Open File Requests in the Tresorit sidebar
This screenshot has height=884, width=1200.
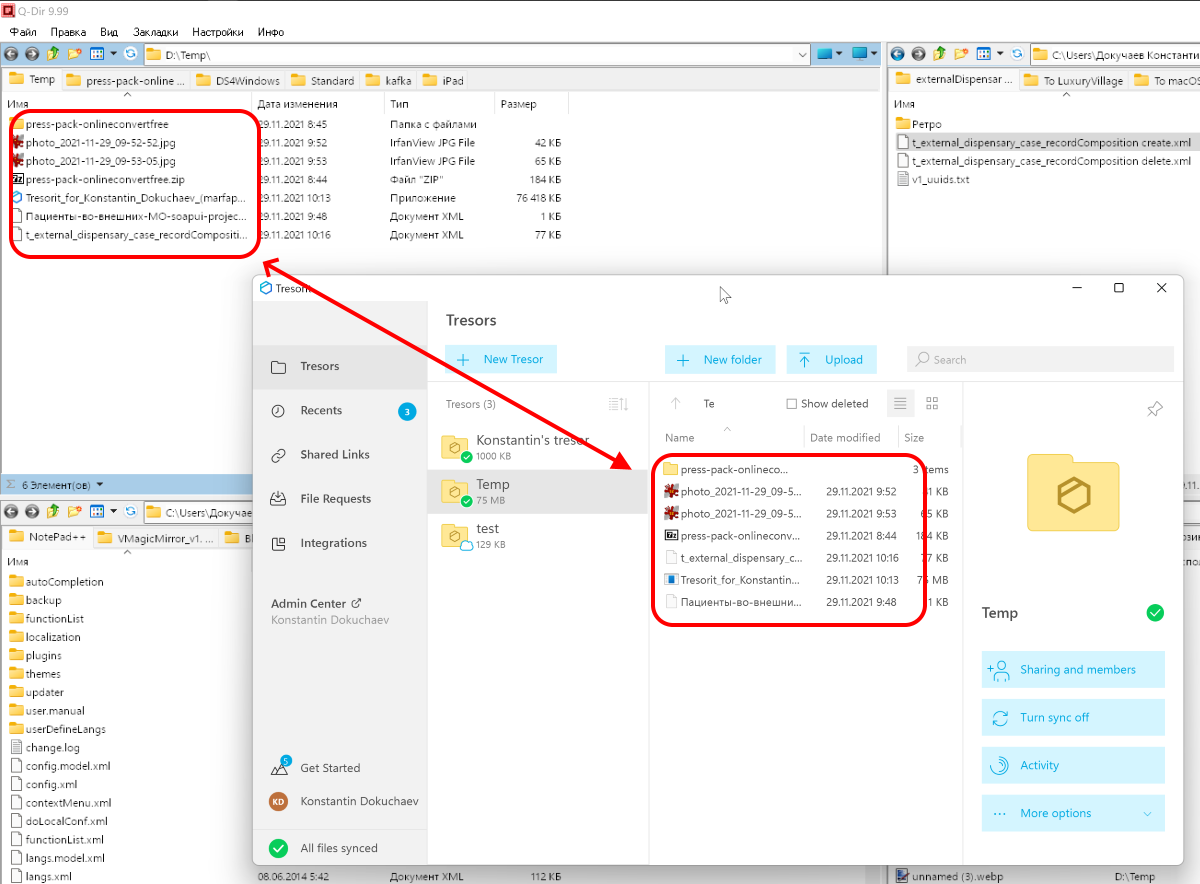coord(340,498)
